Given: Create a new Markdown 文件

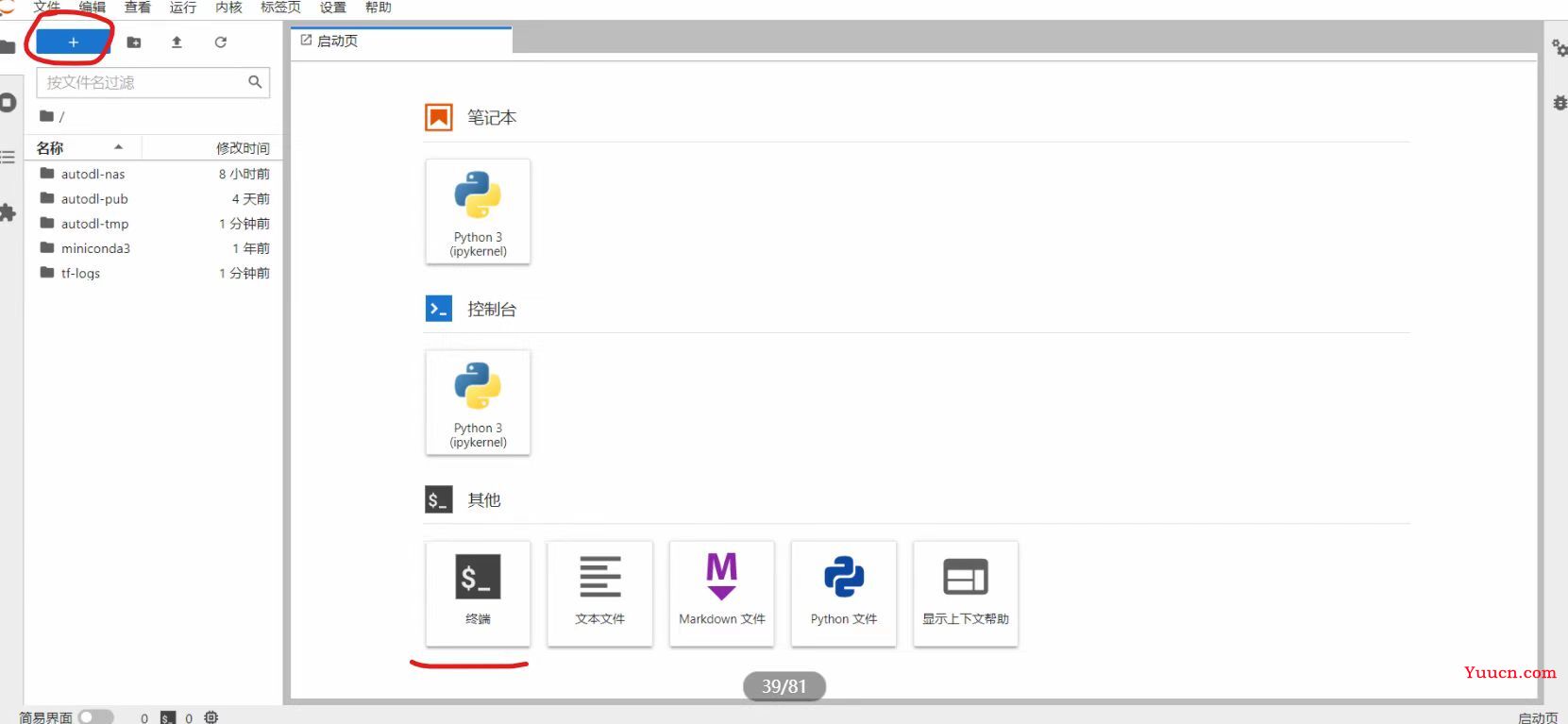Looking at the screenshot, I should pos(721,593).
